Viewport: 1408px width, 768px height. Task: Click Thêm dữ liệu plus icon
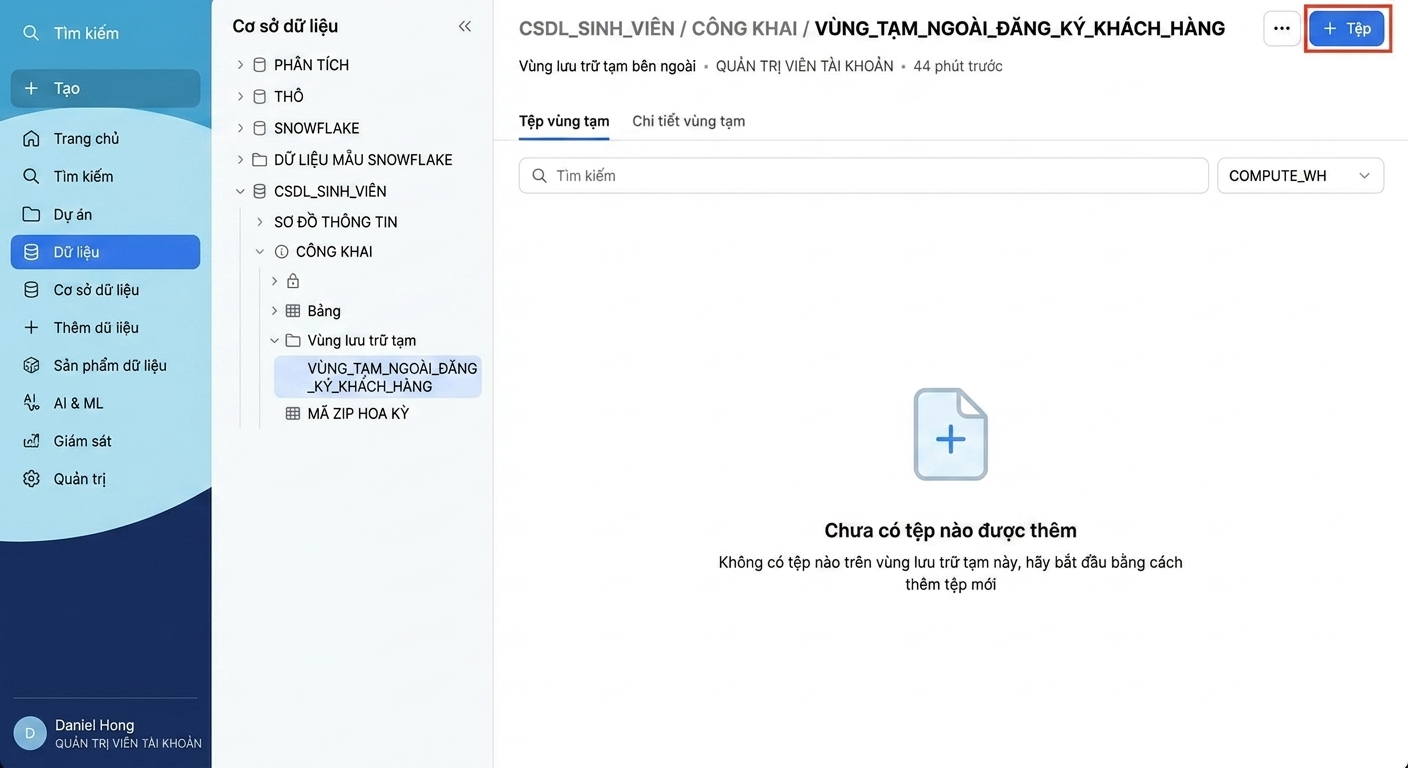[x=31, y=328]
